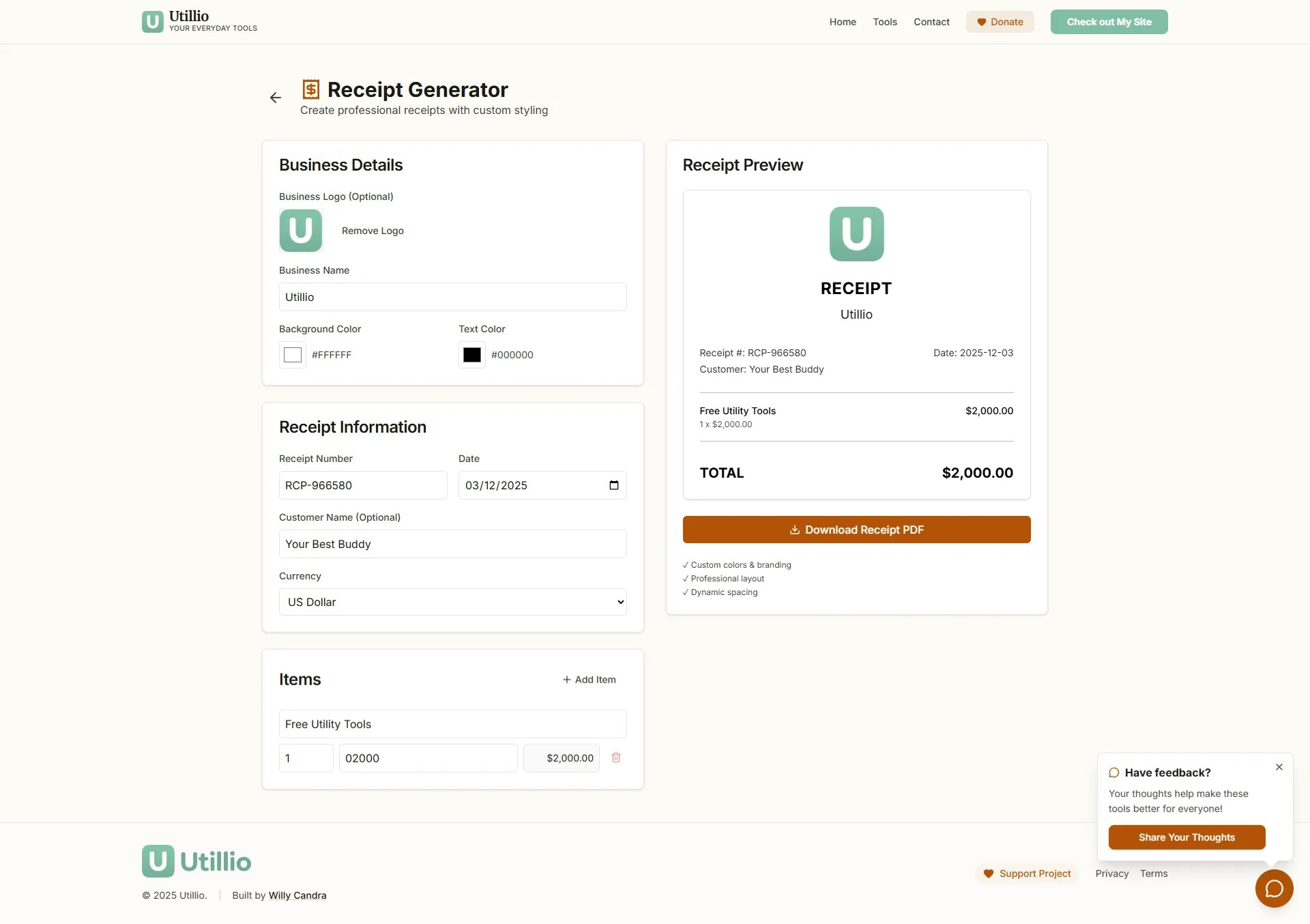The image size is (1310, 924).
Task: Click inside the Receipt Number input field
Action: click(x=362, y=485)
